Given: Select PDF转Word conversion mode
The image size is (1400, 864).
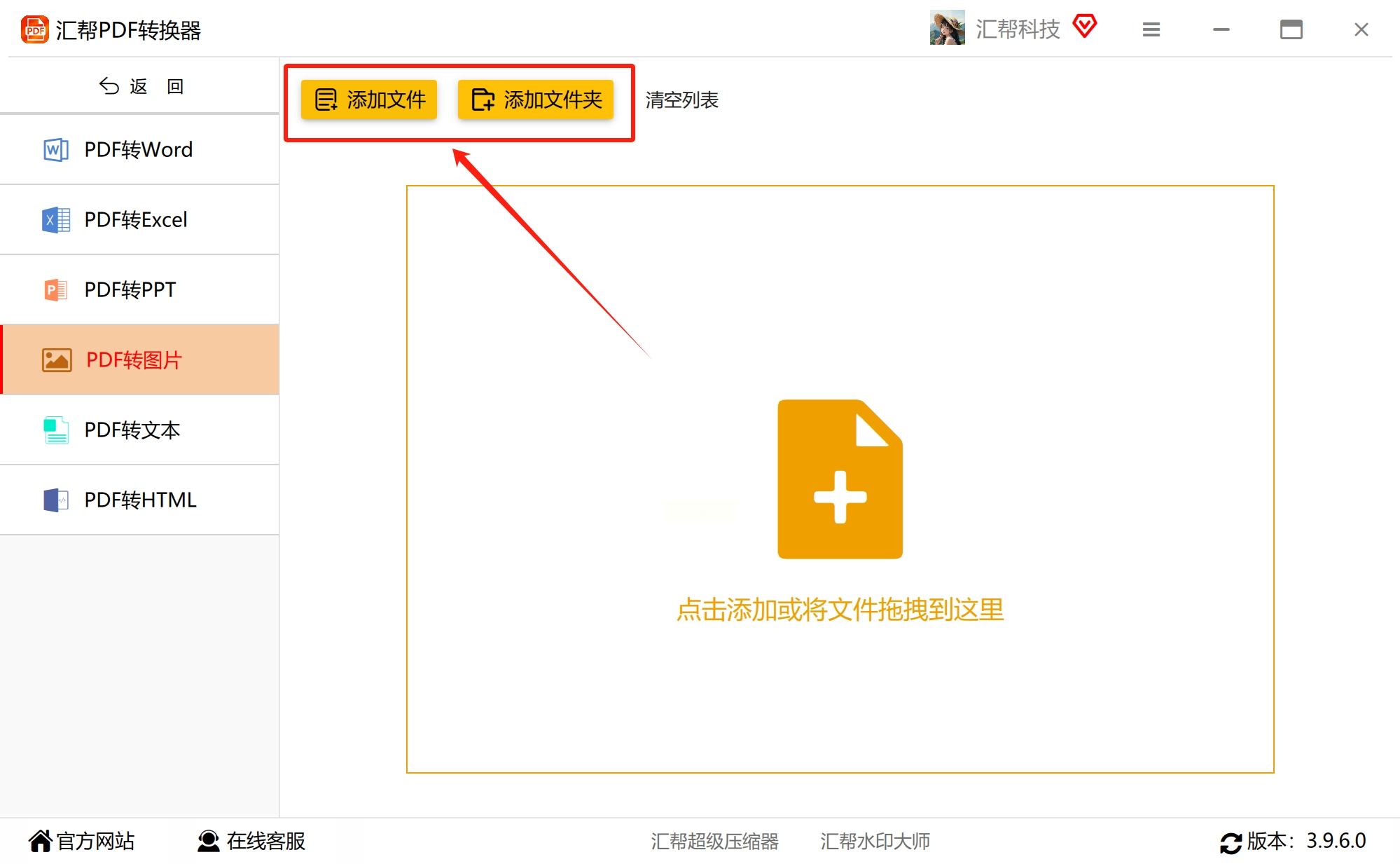Looking at the screenshot, I should point(139,150).
